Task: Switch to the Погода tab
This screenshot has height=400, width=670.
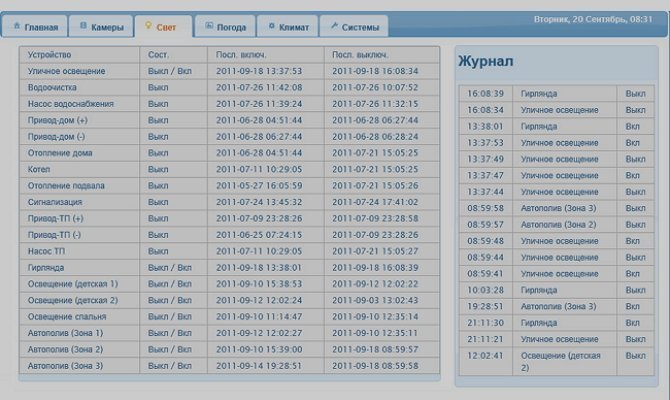Action: (x=224, y=27)
